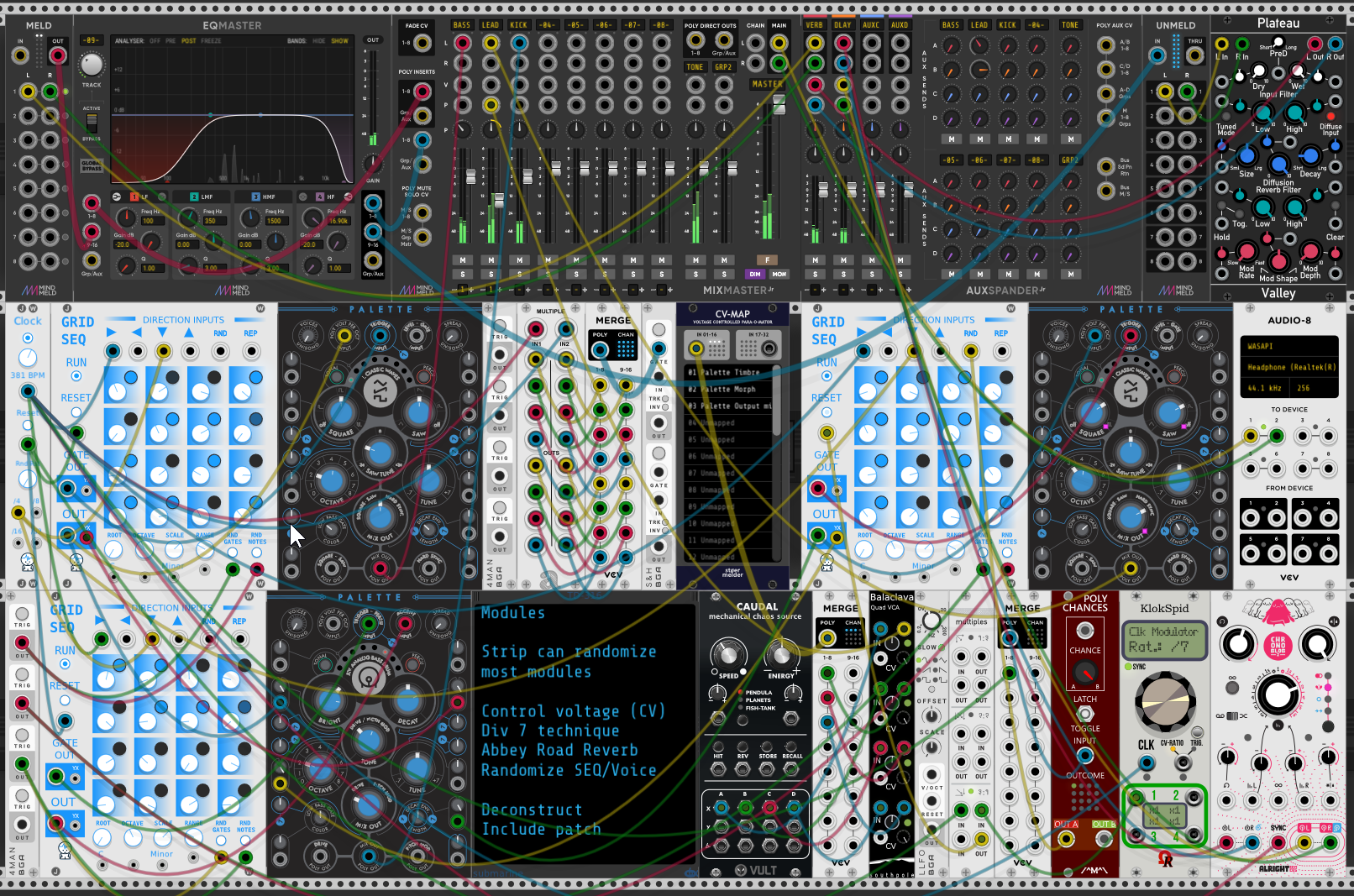Open the 256 block size selector
The height and width of the screenshot is (896, 1354).
(1315, 388)
